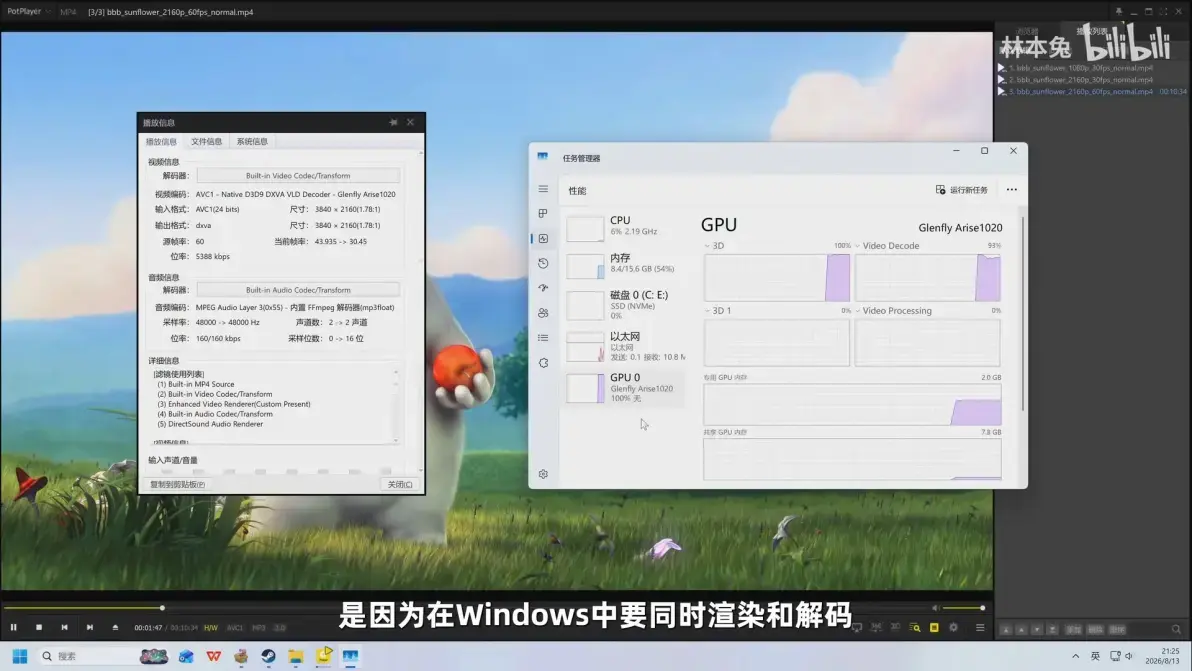Click the PotPlayer seek bar handle

point(162,608)
